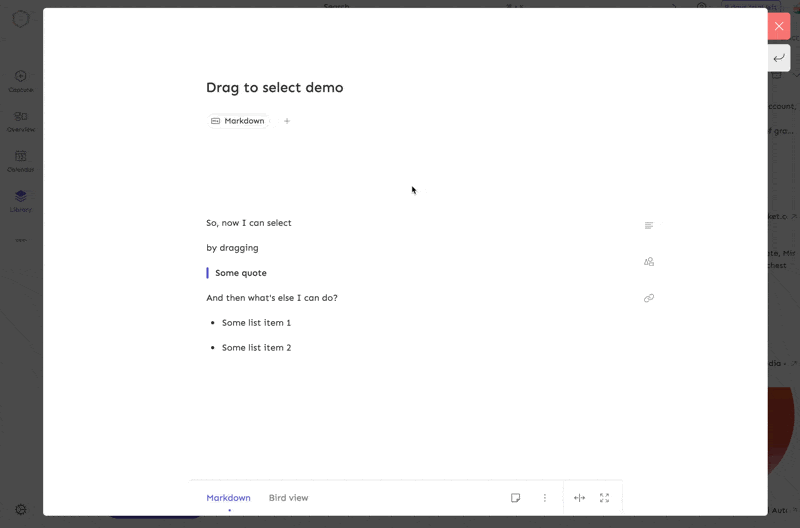Image resolution: width=800 pixels, height=528 pixels.
Task: Click the return arrow icon below close
Action: click(x=779, y=58)
